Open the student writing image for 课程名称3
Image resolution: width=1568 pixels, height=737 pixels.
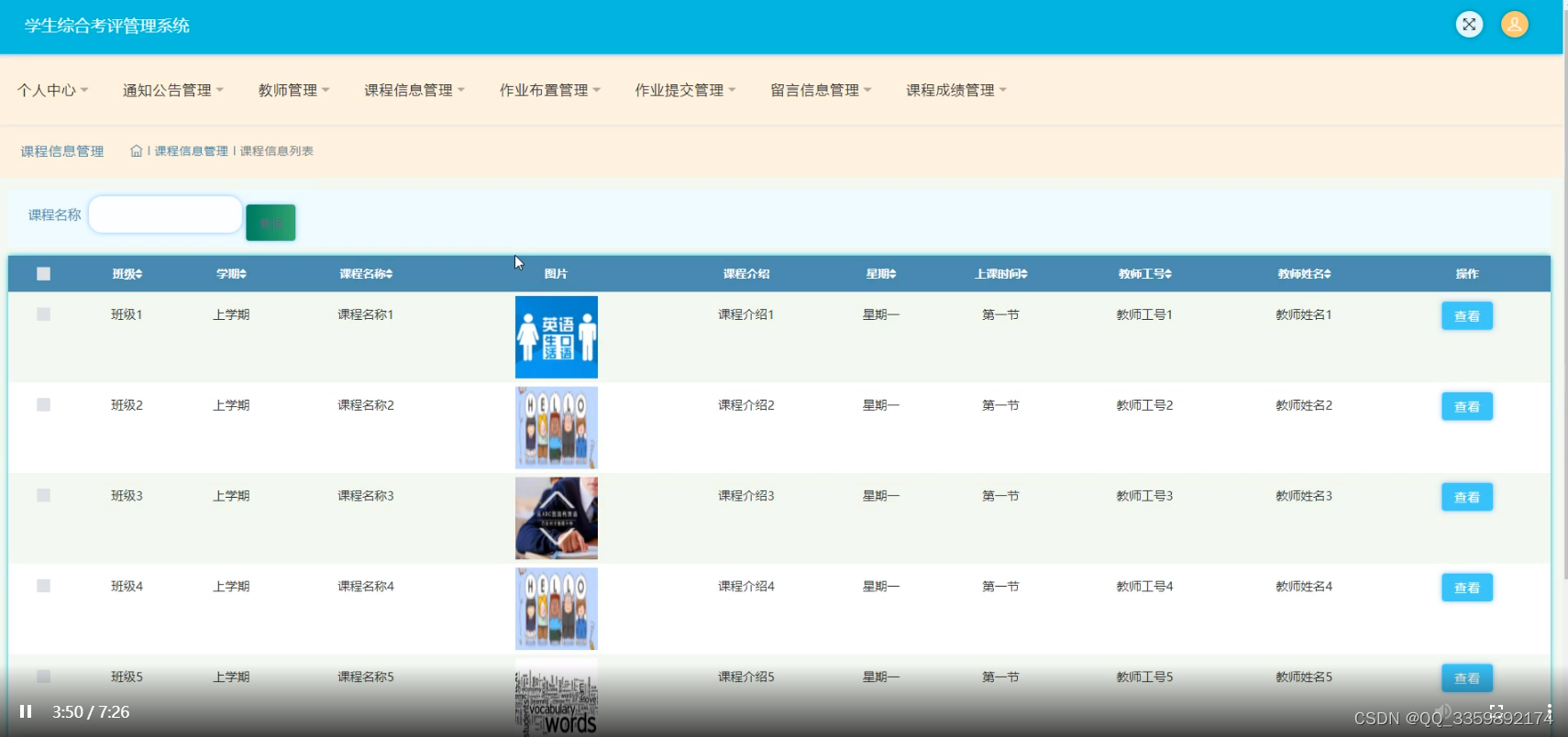coord(557,518)
